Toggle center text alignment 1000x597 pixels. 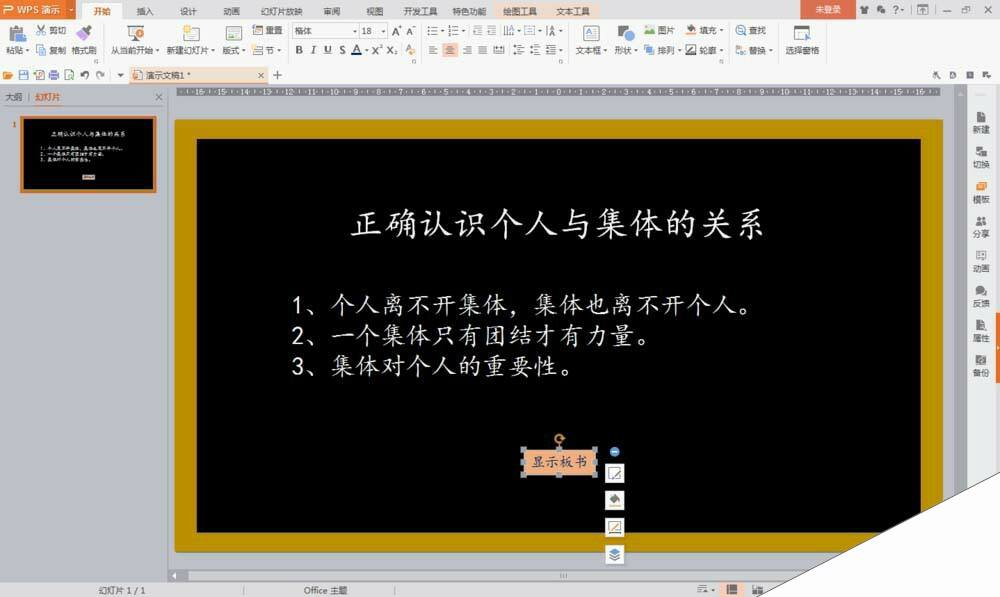pos(450,50)
